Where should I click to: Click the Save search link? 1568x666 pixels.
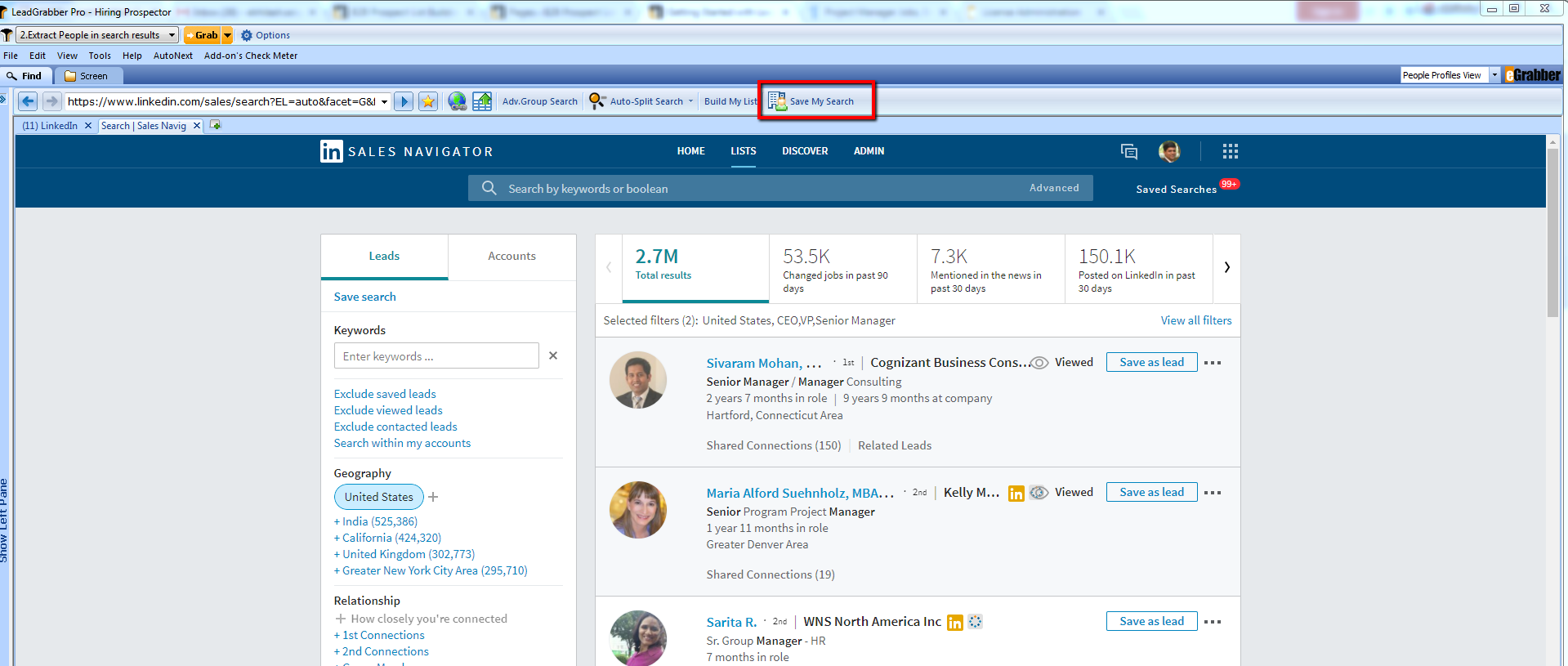[x=364, y=297]
